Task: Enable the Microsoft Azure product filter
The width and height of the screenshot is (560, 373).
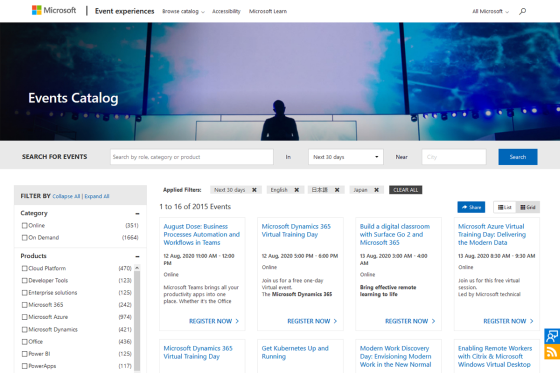Action: click(25, 317)
